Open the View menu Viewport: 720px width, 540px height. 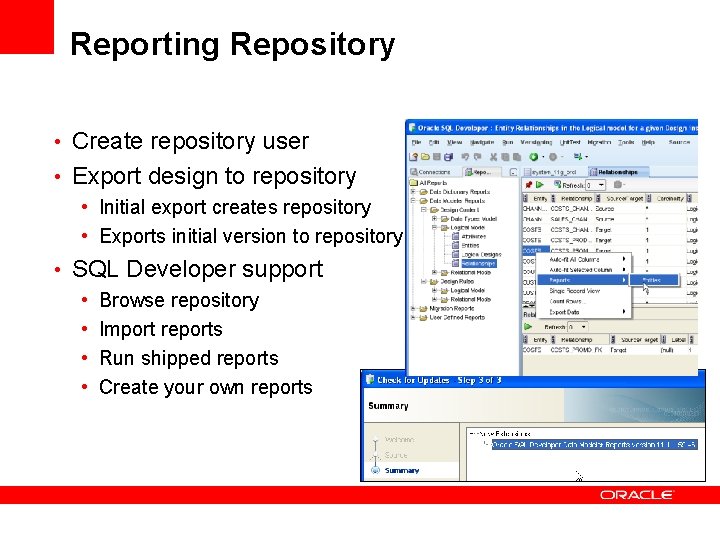455,142
